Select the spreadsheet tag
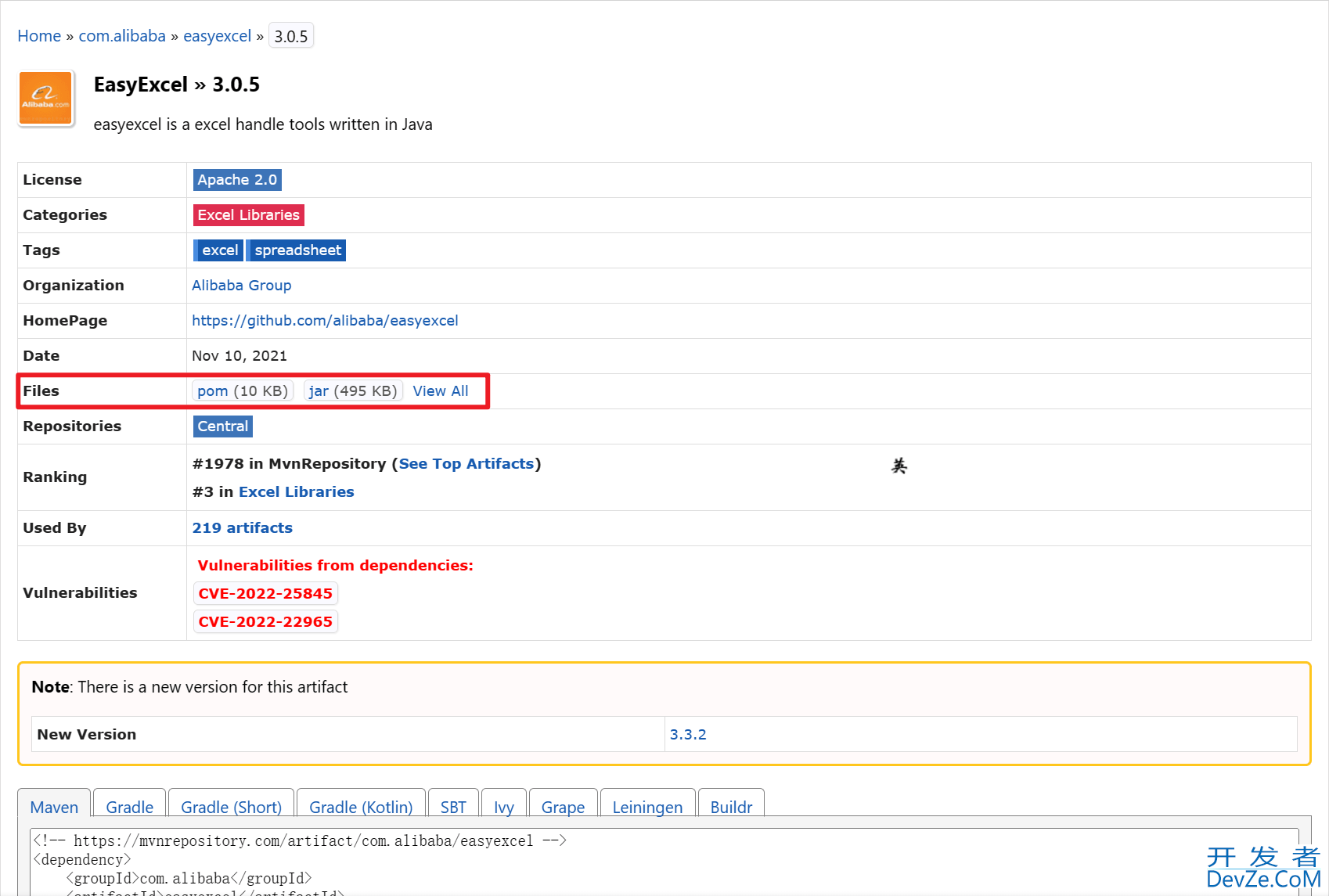This screenshot has width=1329, height=896. 297,250
